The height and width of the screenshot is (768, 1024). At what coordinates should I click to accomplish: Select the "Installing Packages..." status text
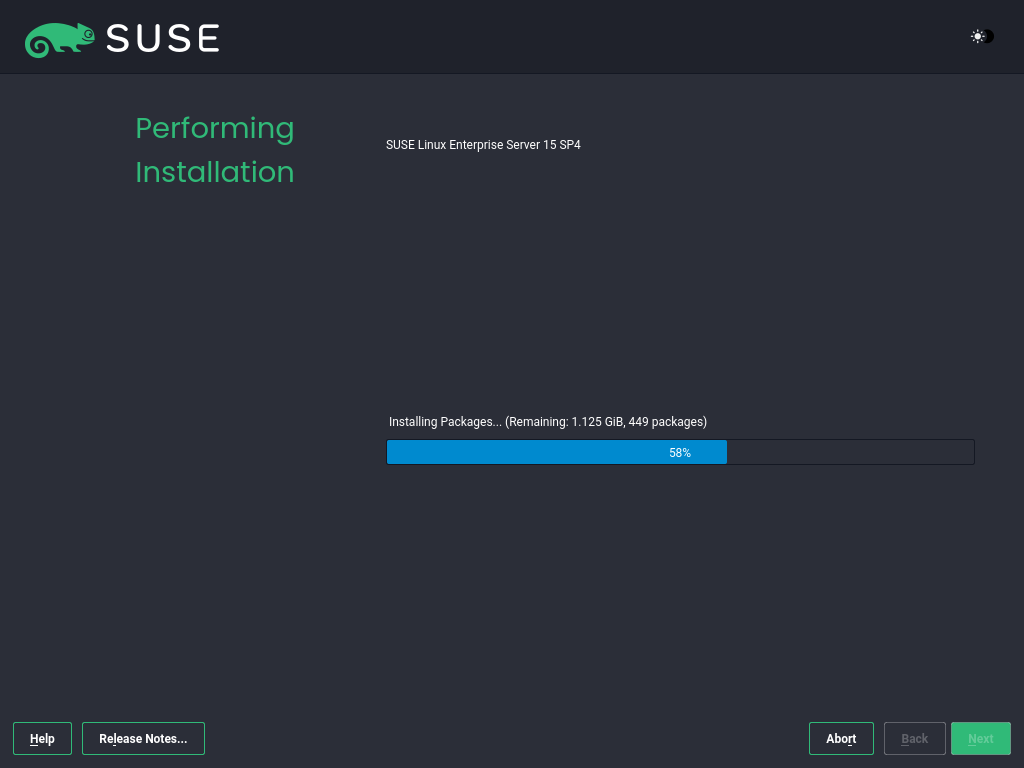(445, 422)
